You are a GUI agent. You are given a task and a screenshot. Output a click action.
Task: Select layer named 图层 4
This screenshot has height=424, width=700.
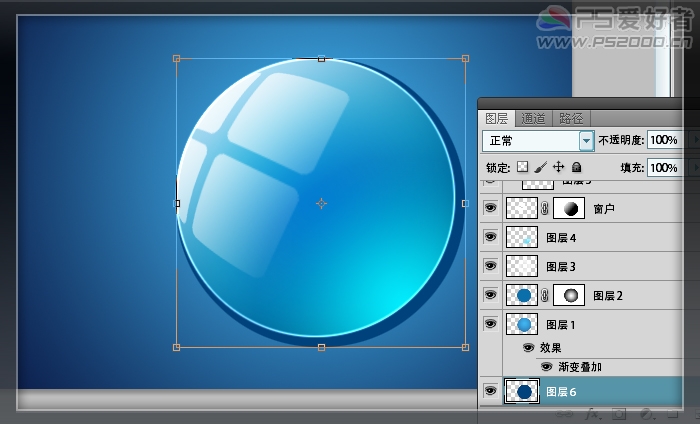point(561,238)
